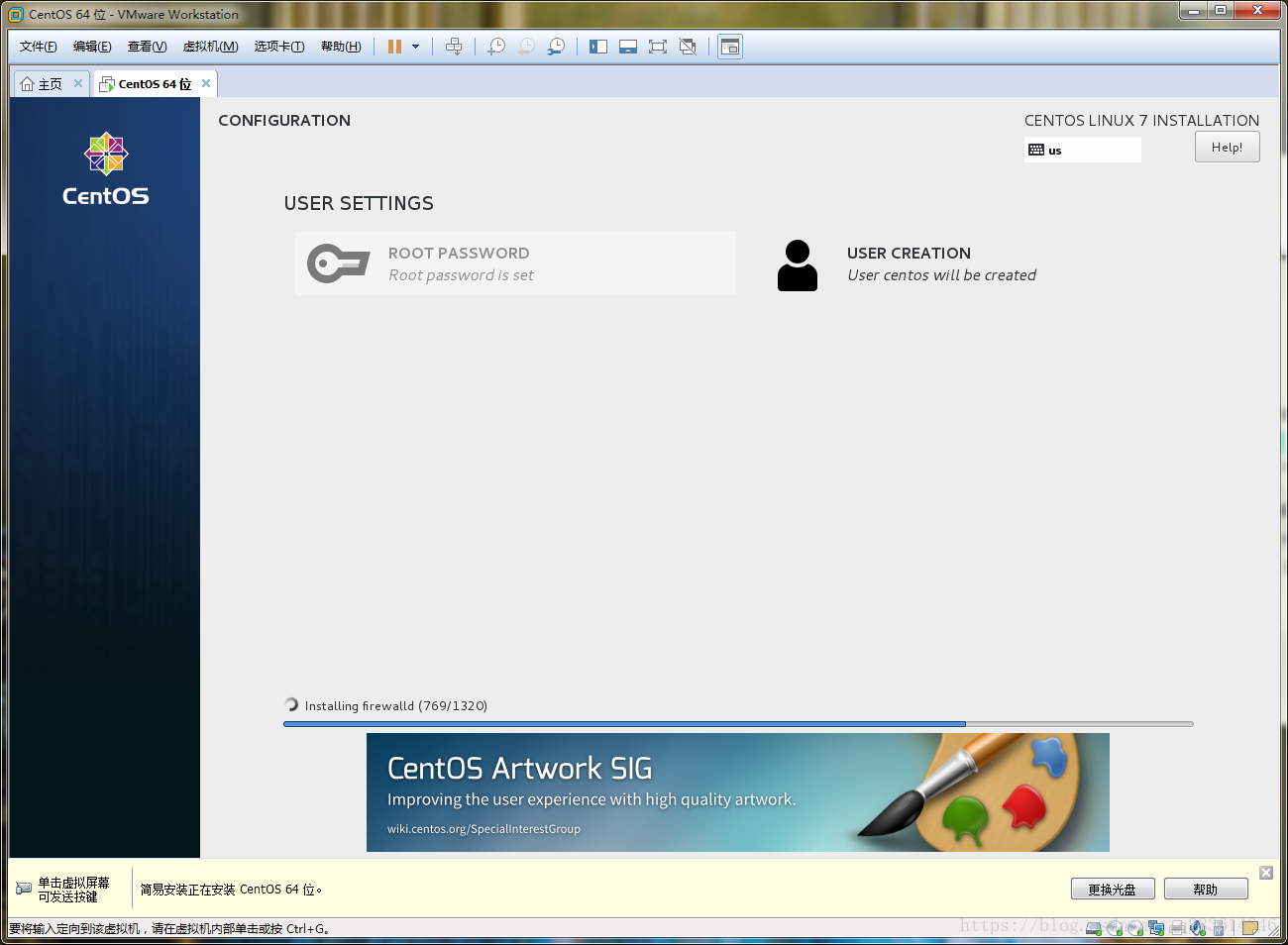This screenshot has height=945, width=1288.
Task: Click the status bar Ctrl+G hint text
Action: 169,929
